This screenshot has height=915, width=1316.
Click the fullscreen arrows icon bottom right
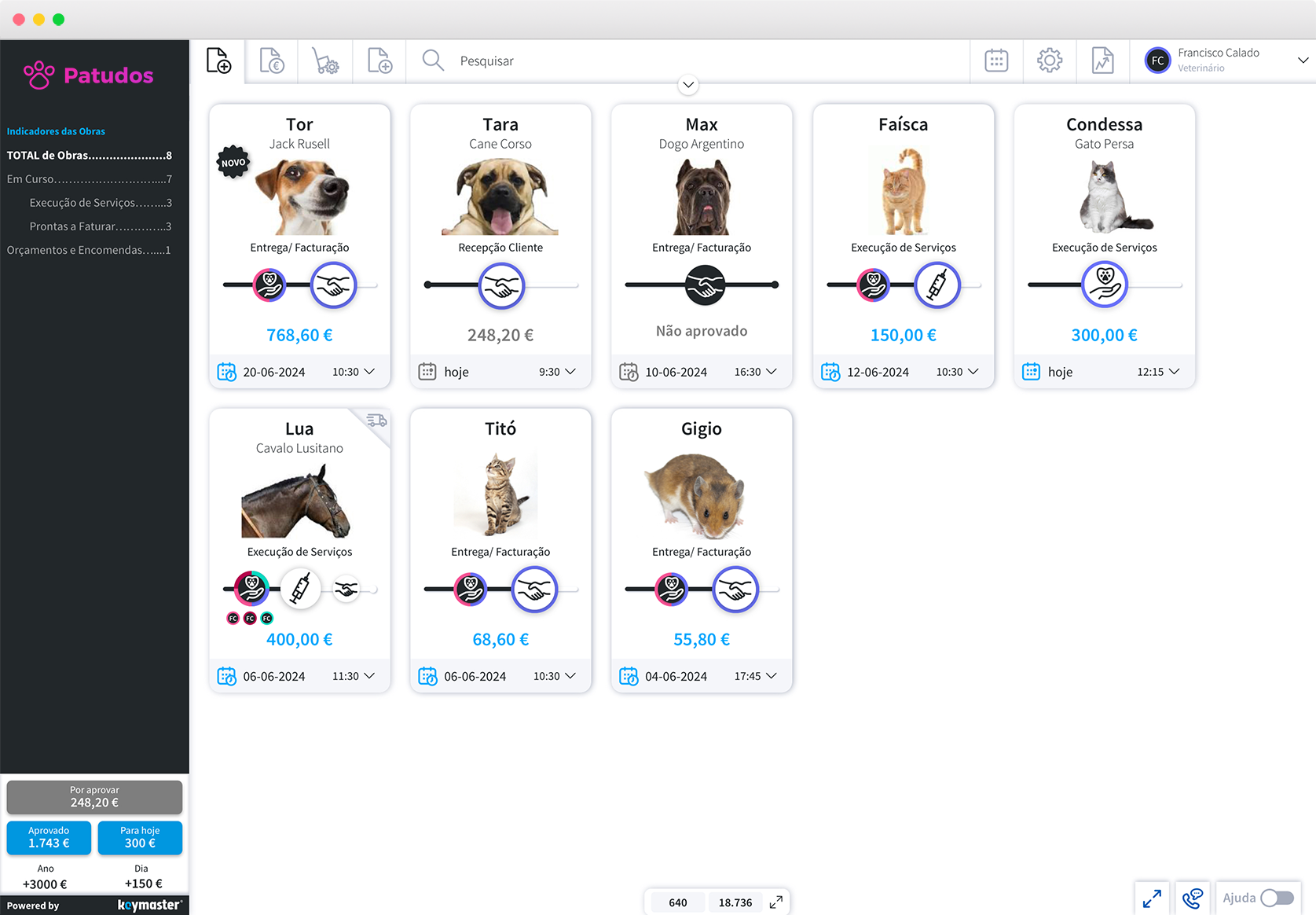[x=1152, y=898]
